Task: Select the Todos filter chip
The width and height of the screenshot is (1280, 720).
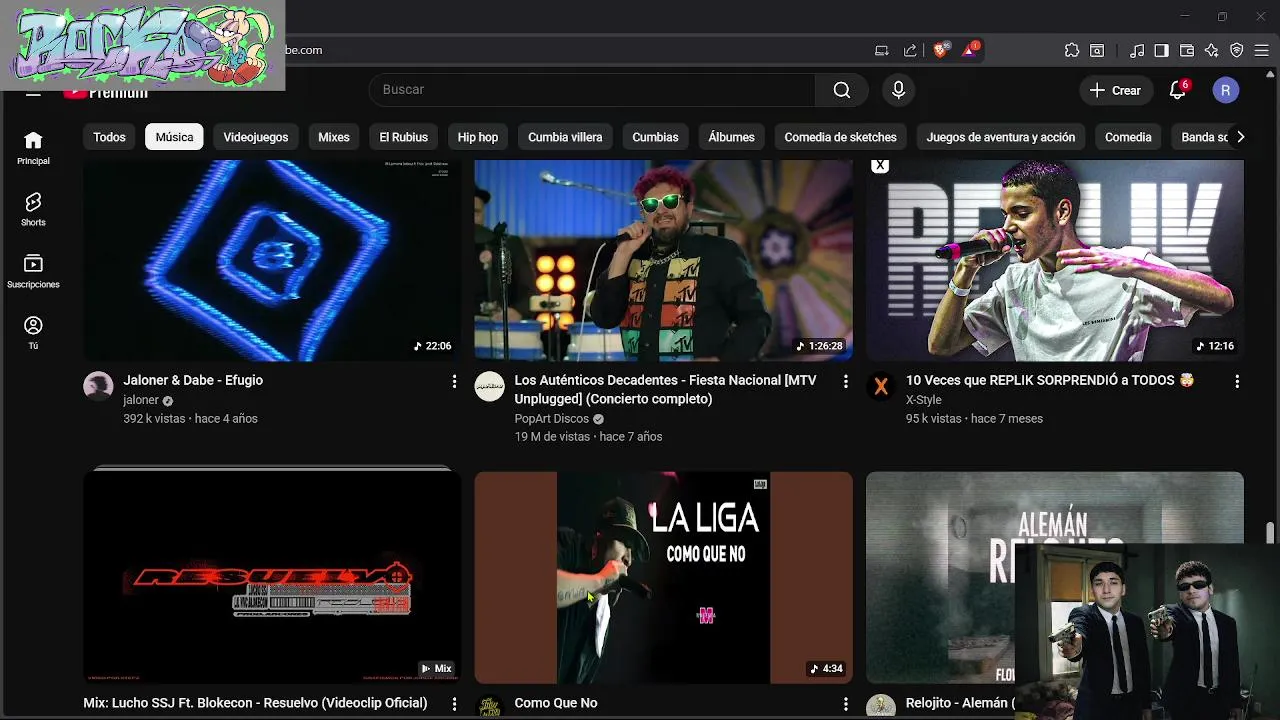Action: click(109, 137)
